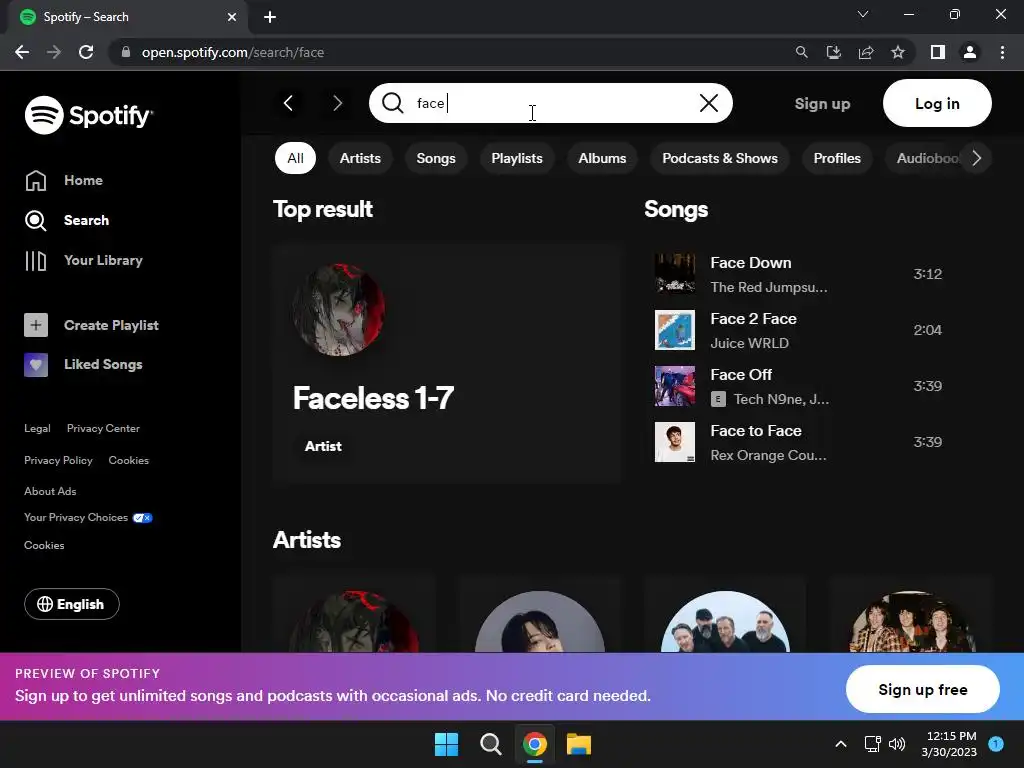Toggle Your Privacy Choices switch icon
Image resolution: width=1024 pixels, height=768 pixels.
(142, 518)
